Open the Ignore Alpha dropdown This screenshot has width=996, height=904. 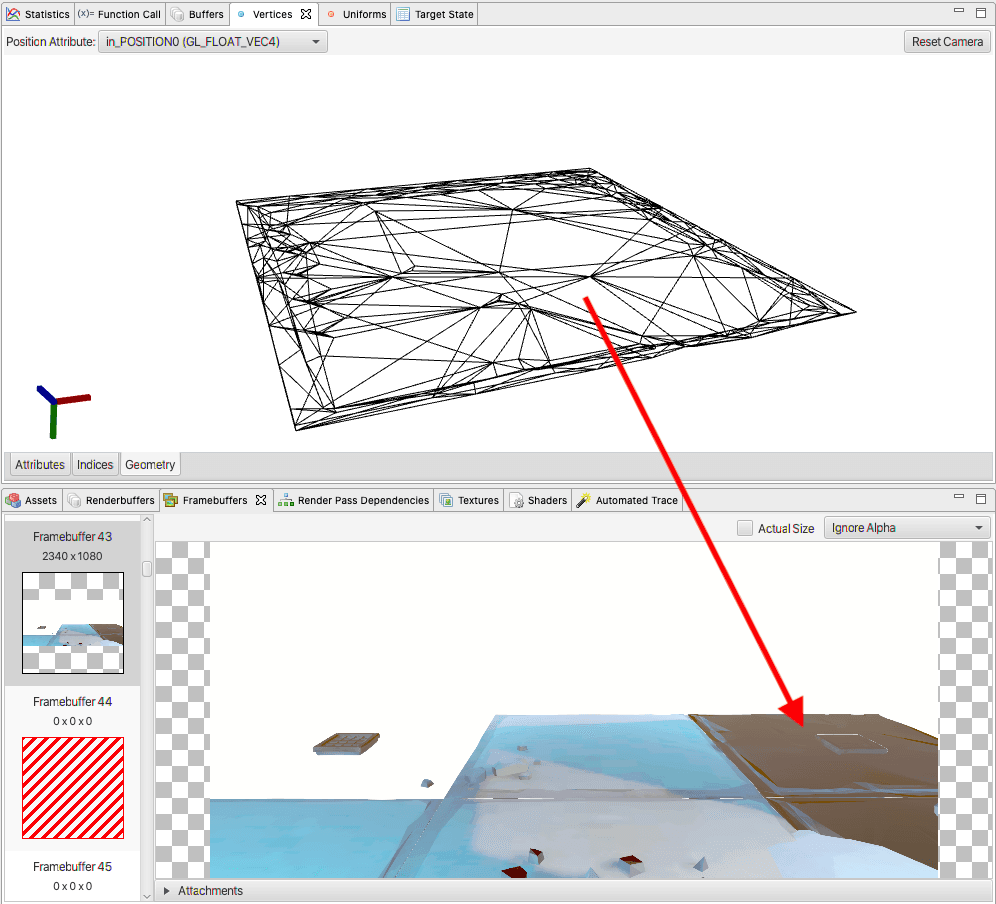click(906, 528)
